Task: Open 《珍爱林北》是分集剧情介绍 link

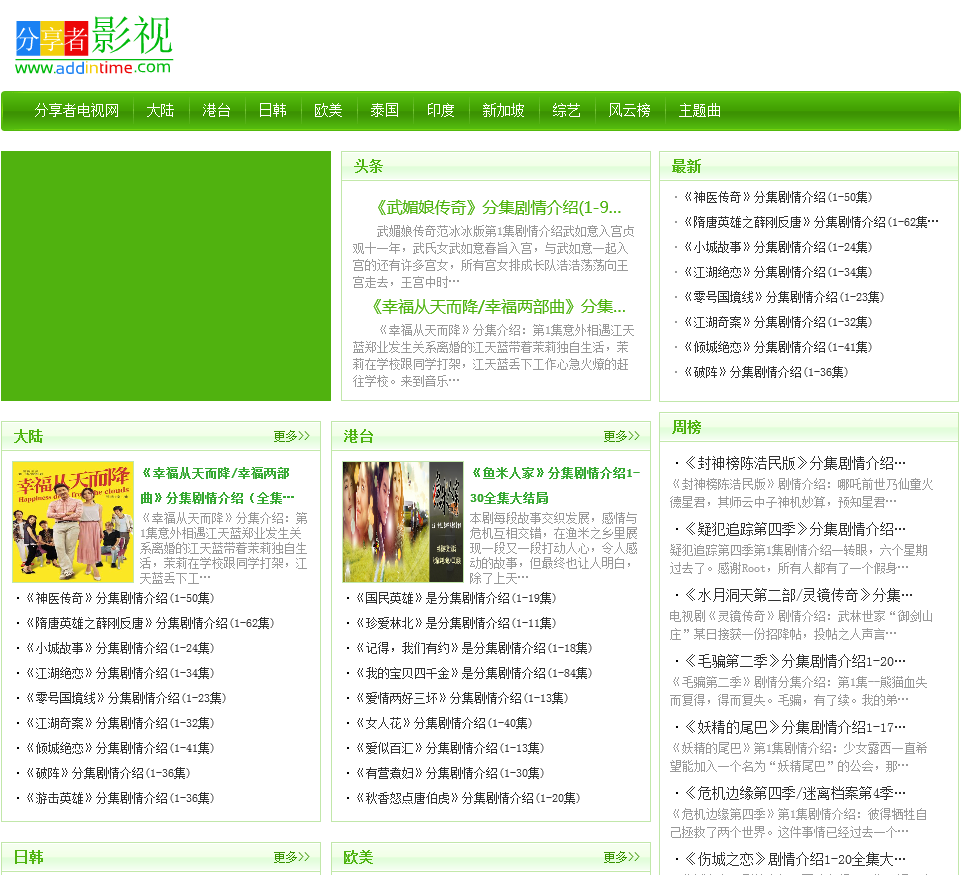Action: (x=456, y=623)
